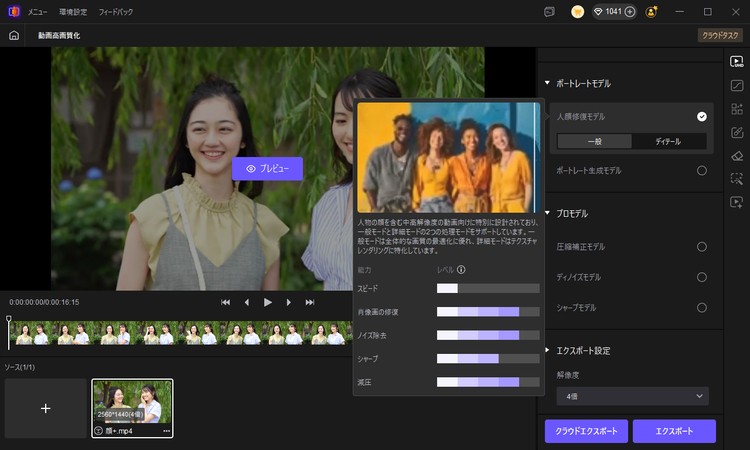Enable the シャープモデル option
The height and width of the screenshot is (450, 750).
(702, 307)
